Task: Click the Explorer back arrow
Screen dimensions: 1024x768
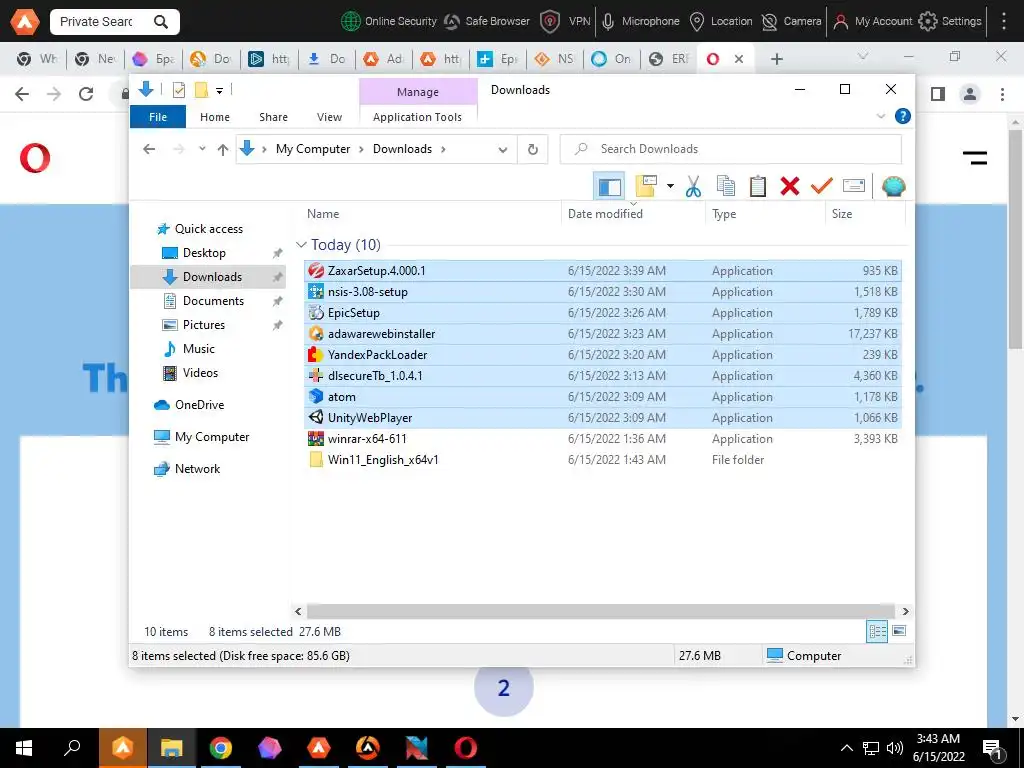Action: (149, 150)
